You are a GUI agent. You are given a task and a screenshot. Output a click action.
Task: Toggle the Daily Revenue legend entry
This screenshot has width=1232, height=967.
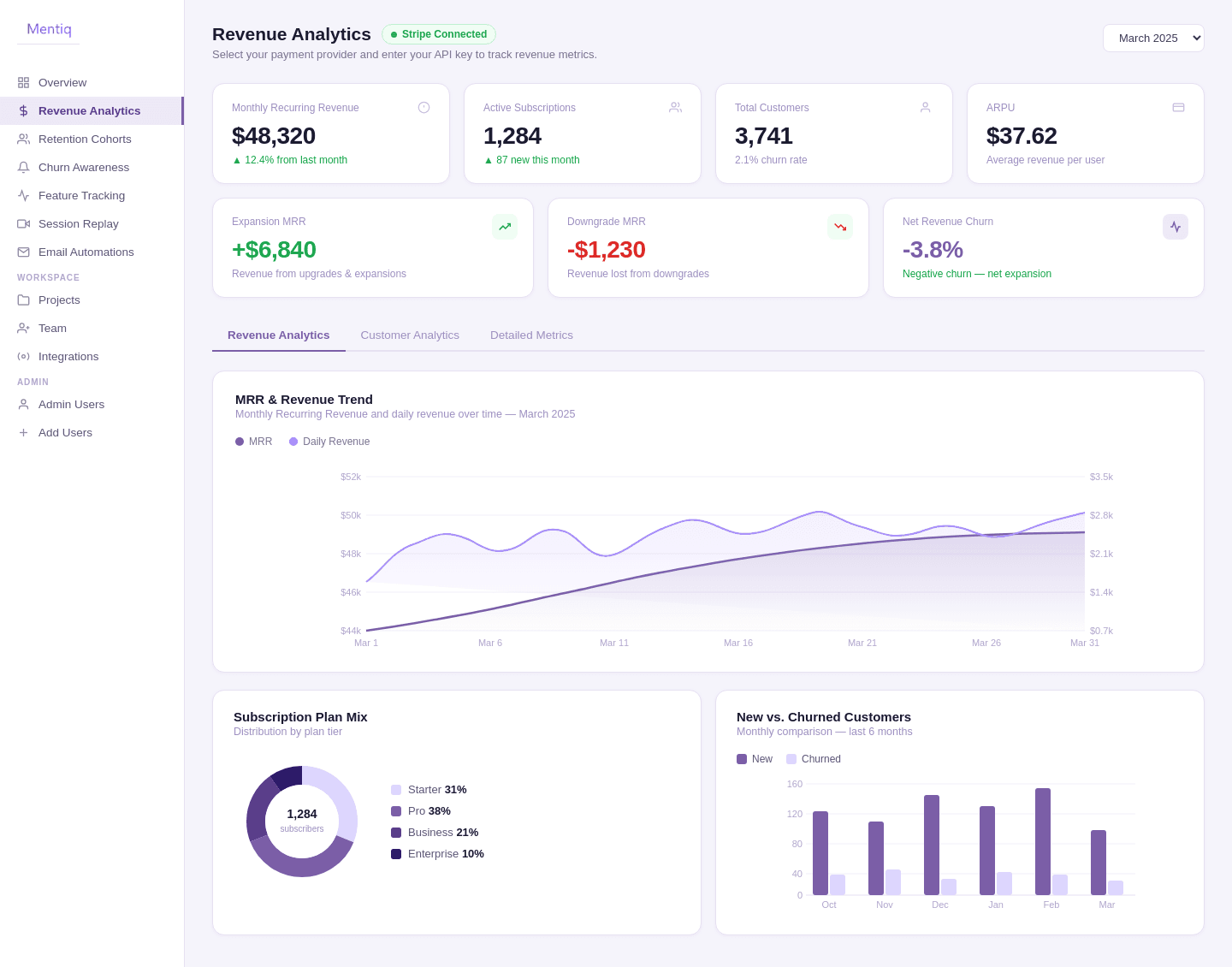coord(329,442)
